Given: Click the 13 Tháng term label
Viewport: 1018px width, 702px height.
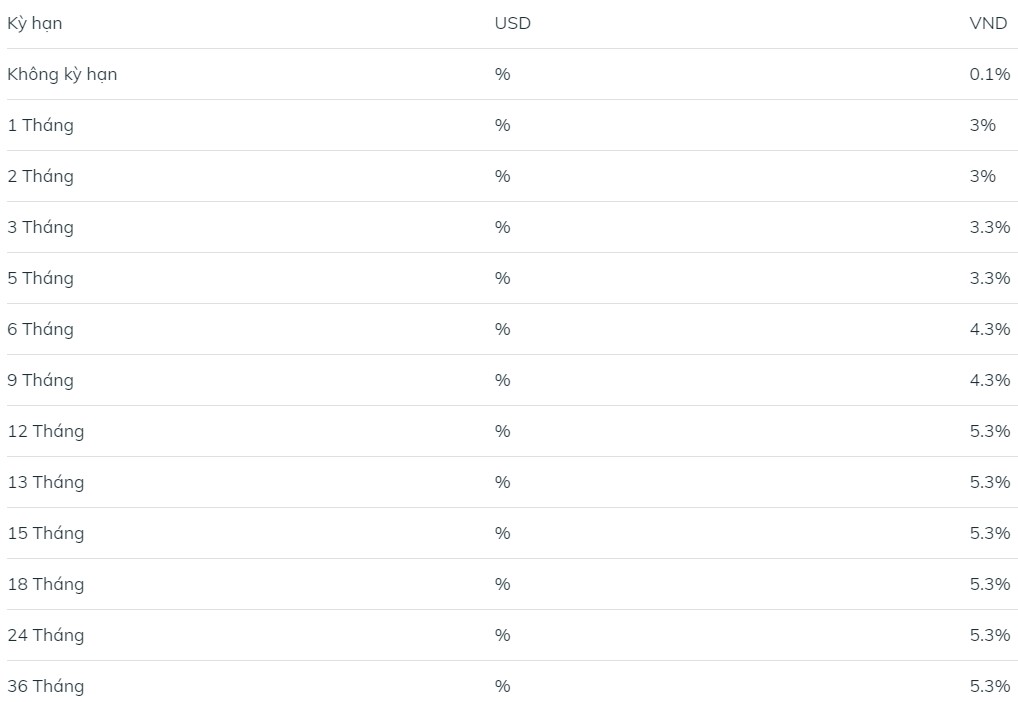Looking at the screenshot, I should 45,482.
